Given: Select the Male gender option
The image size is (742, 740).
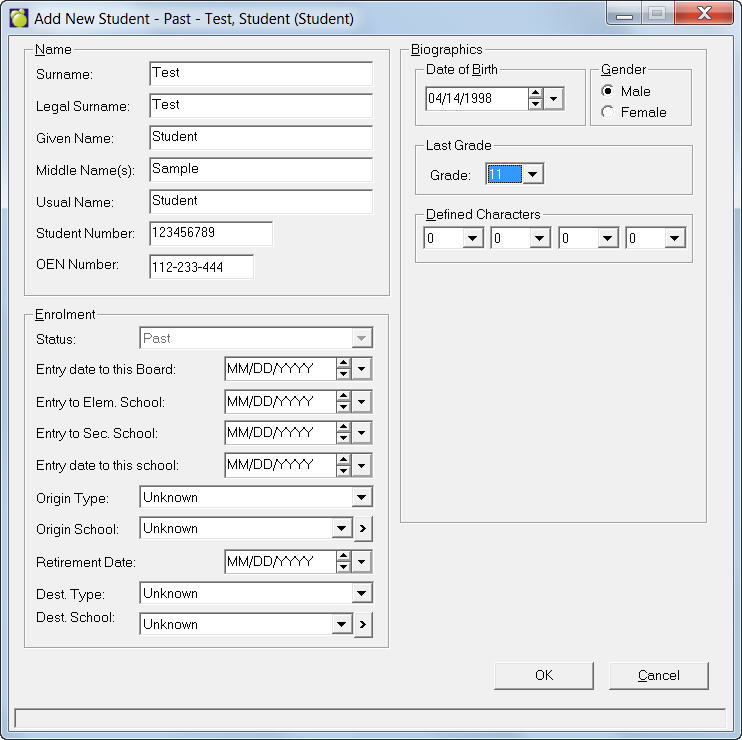Looking at the screenshot, I should (x=607, y=91).
